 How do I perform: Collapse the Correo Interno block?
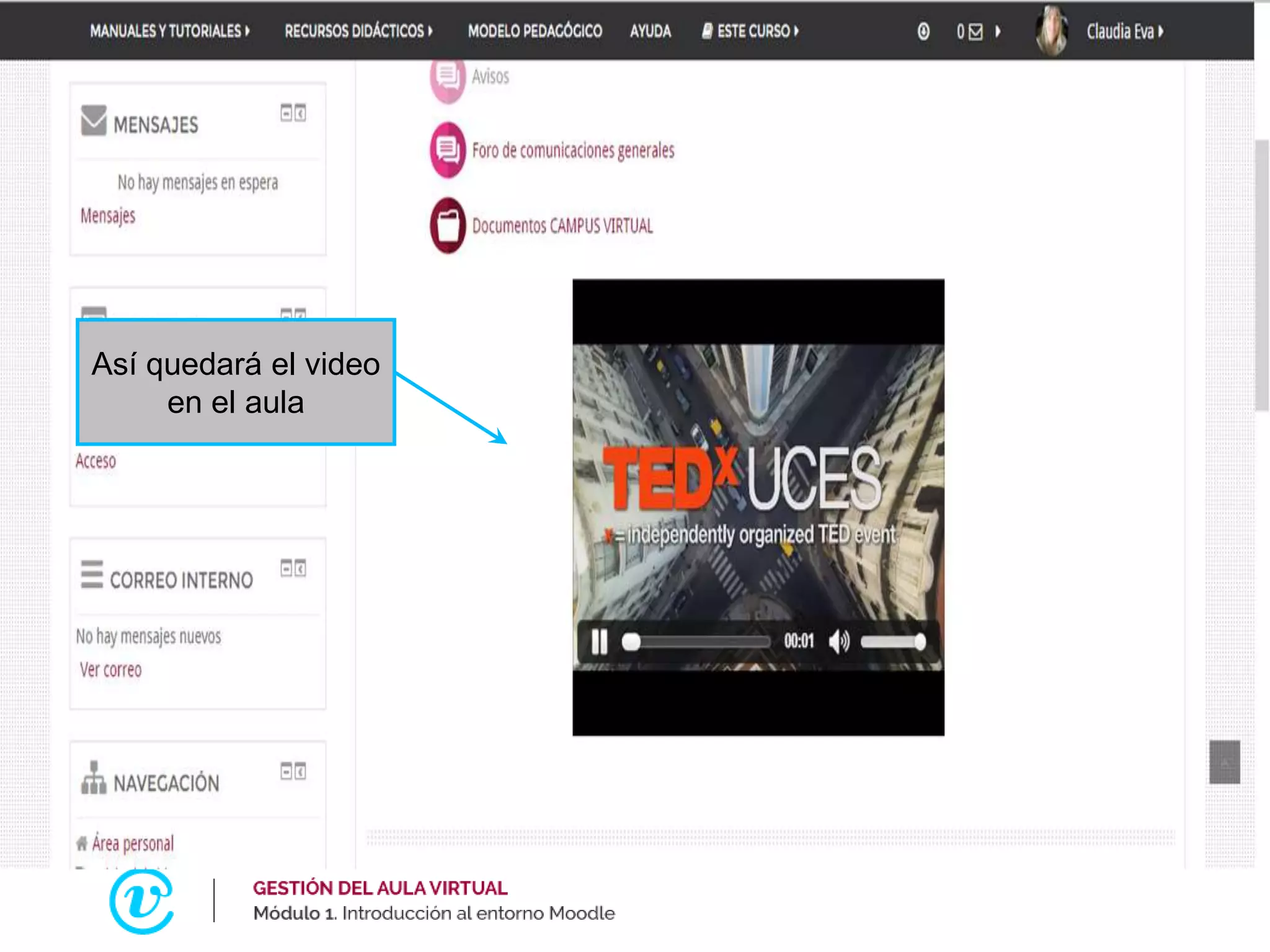286,568
